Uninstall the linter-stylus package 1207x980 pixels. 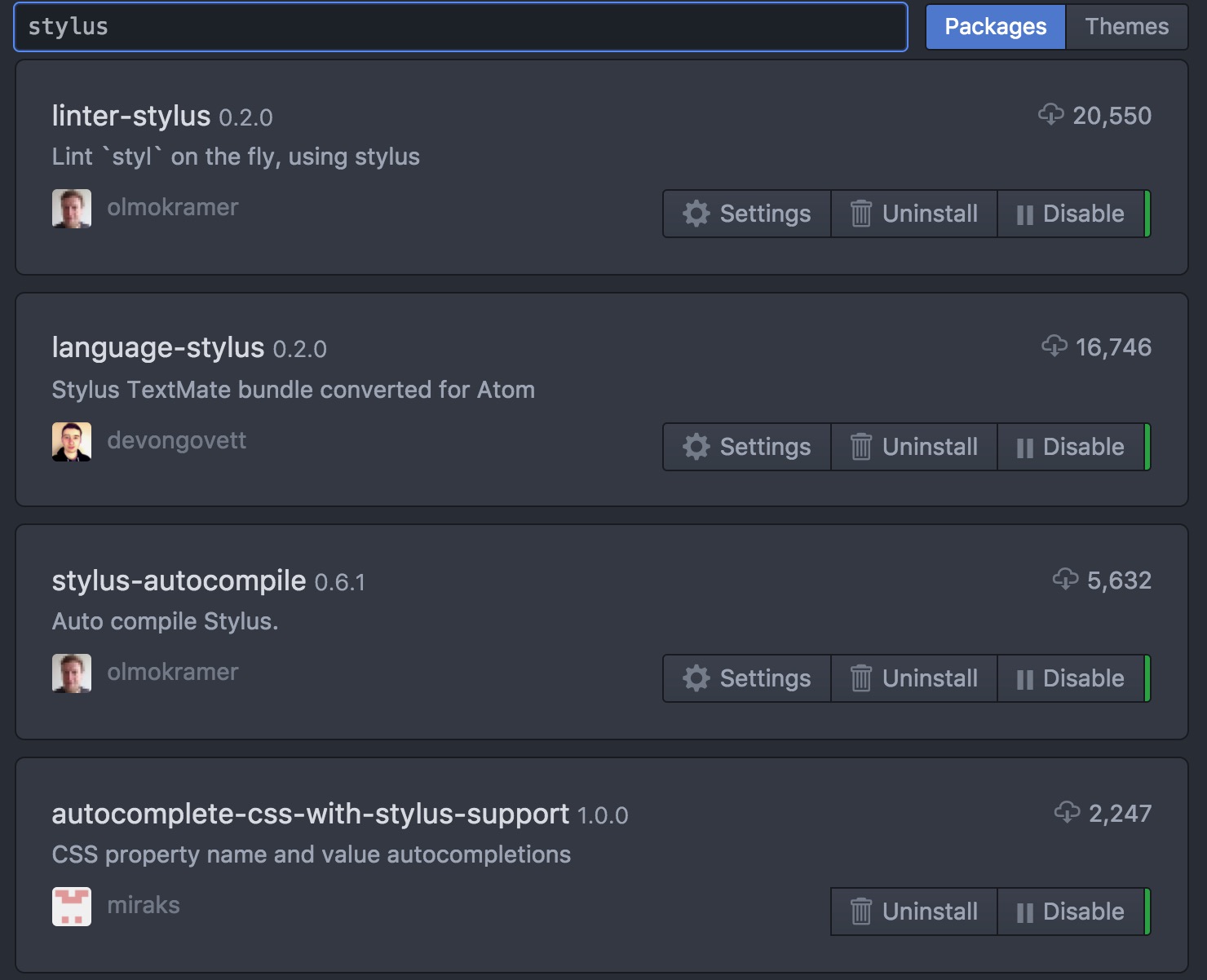914,214
